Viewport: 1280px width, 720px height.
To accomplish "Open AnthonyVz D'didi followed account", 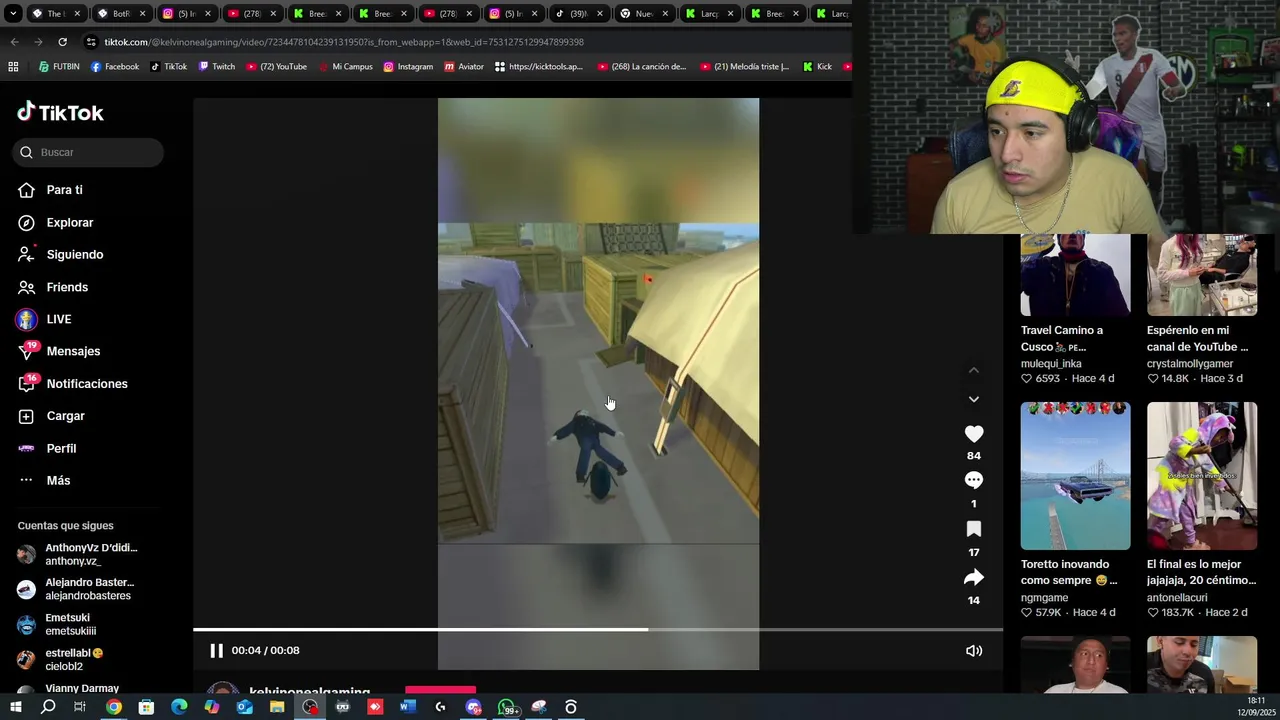I will [x=78, y=554].
